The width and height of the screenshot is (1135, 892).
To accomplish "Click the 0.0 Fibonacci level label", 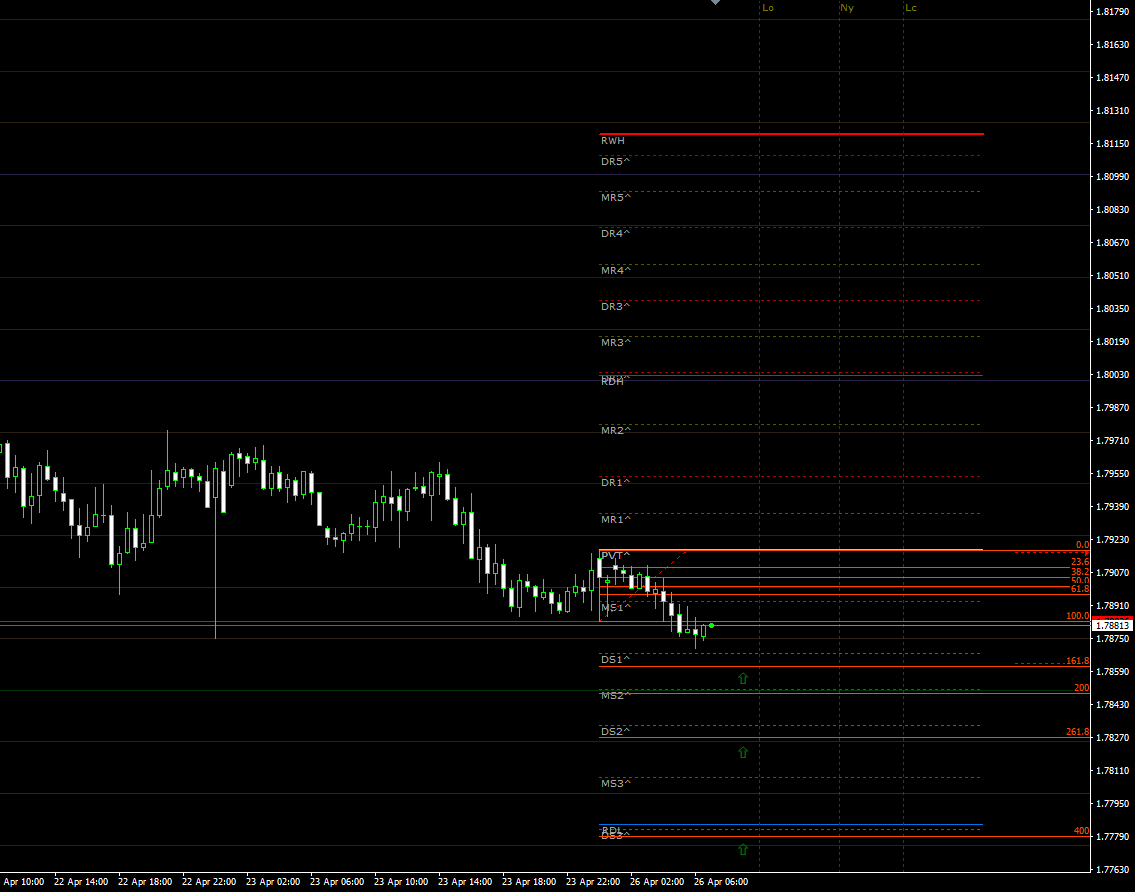I will click(1082, 545).
